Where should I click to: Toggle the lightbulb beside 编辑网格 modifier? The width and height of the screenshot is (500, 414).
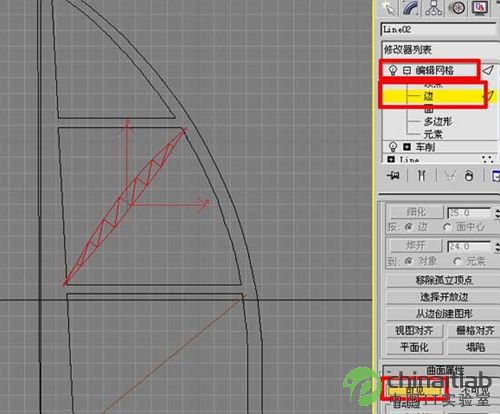tap(393, 70)
